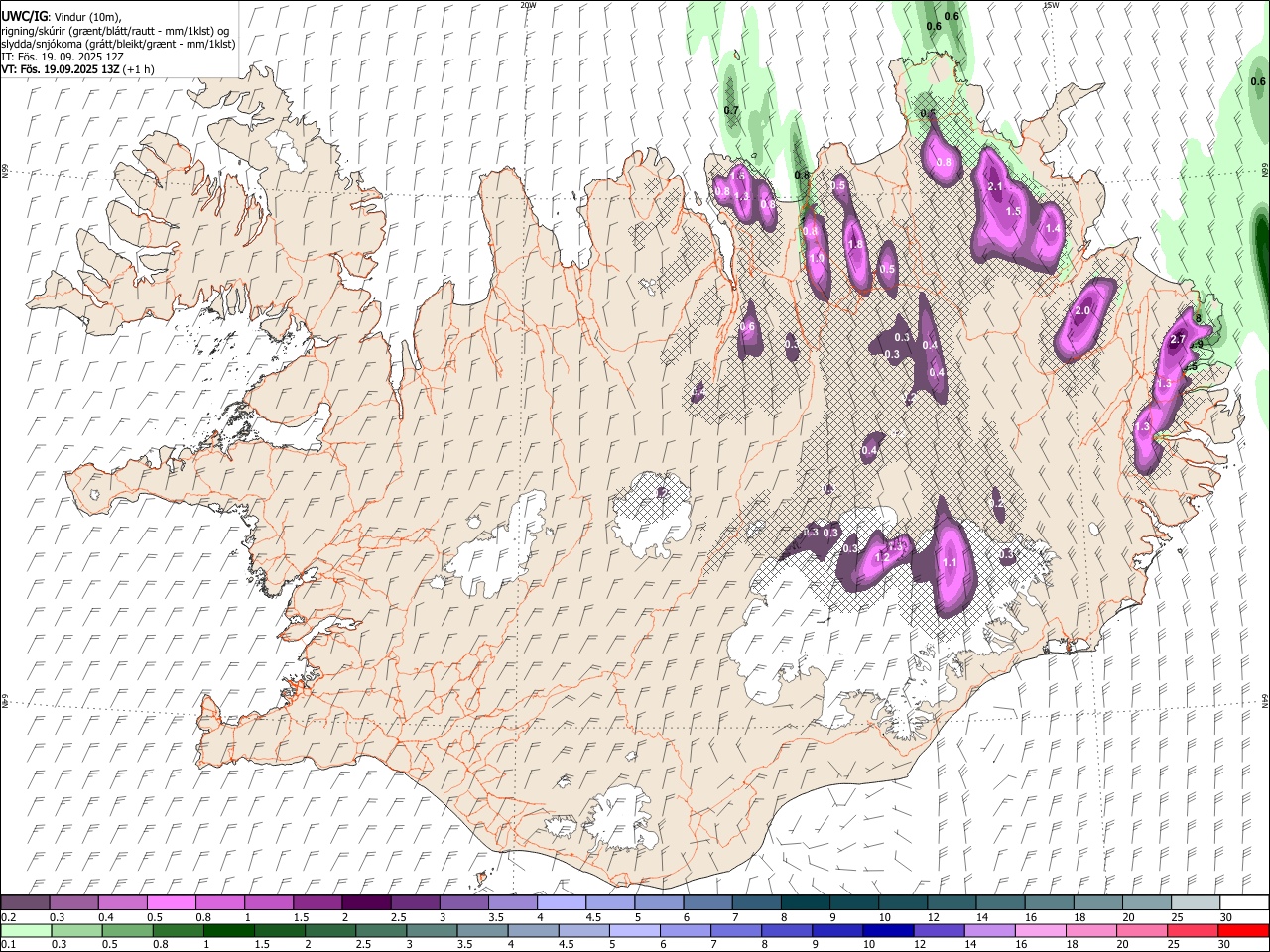Click the 'Vindur (10m)' heading text
This screenshot has height=952, width=1270.
[86, 17]
